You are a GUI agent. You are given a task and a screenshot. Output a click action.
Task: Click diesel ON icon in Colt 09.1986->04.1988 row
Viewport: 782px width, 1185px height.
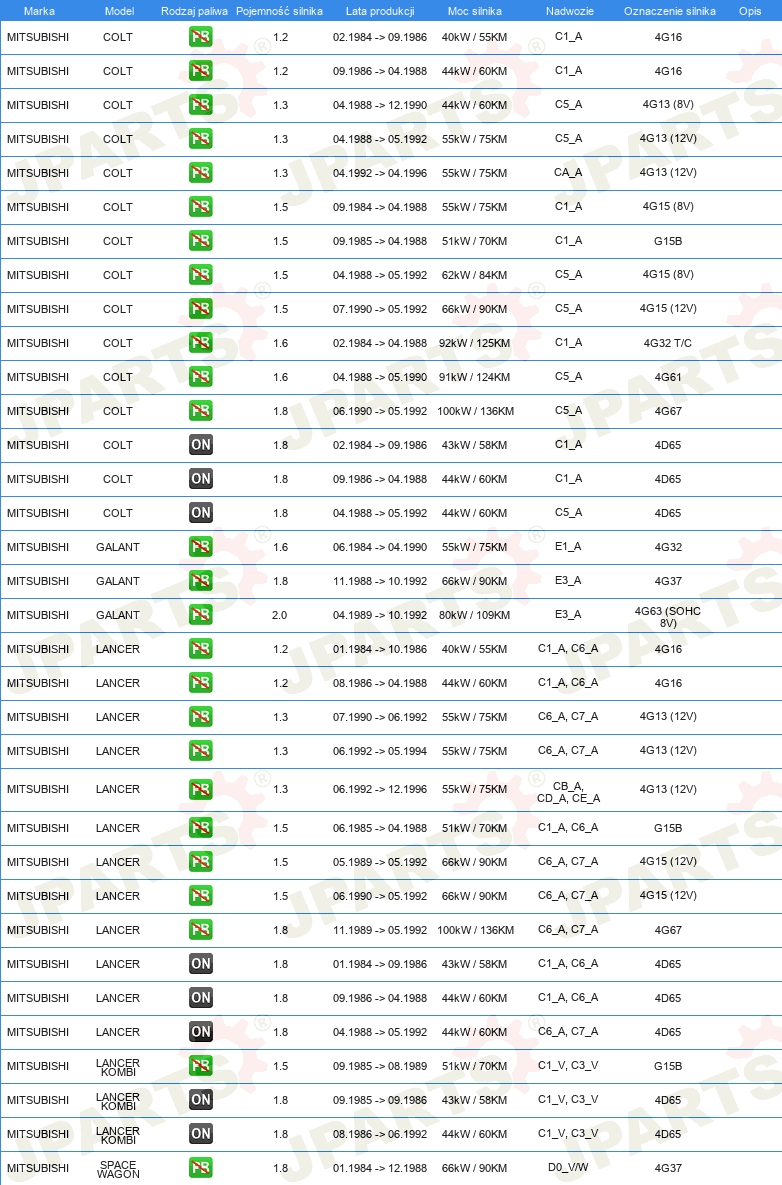tap(200, 479)
